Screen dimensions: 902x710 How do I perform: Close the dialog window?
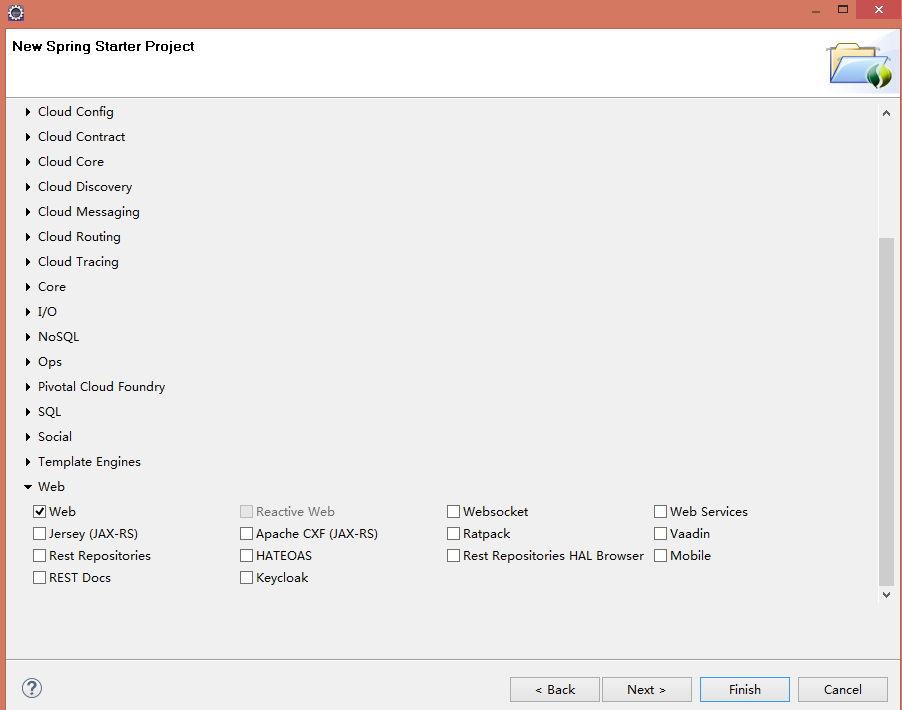[x=878, y=9]
